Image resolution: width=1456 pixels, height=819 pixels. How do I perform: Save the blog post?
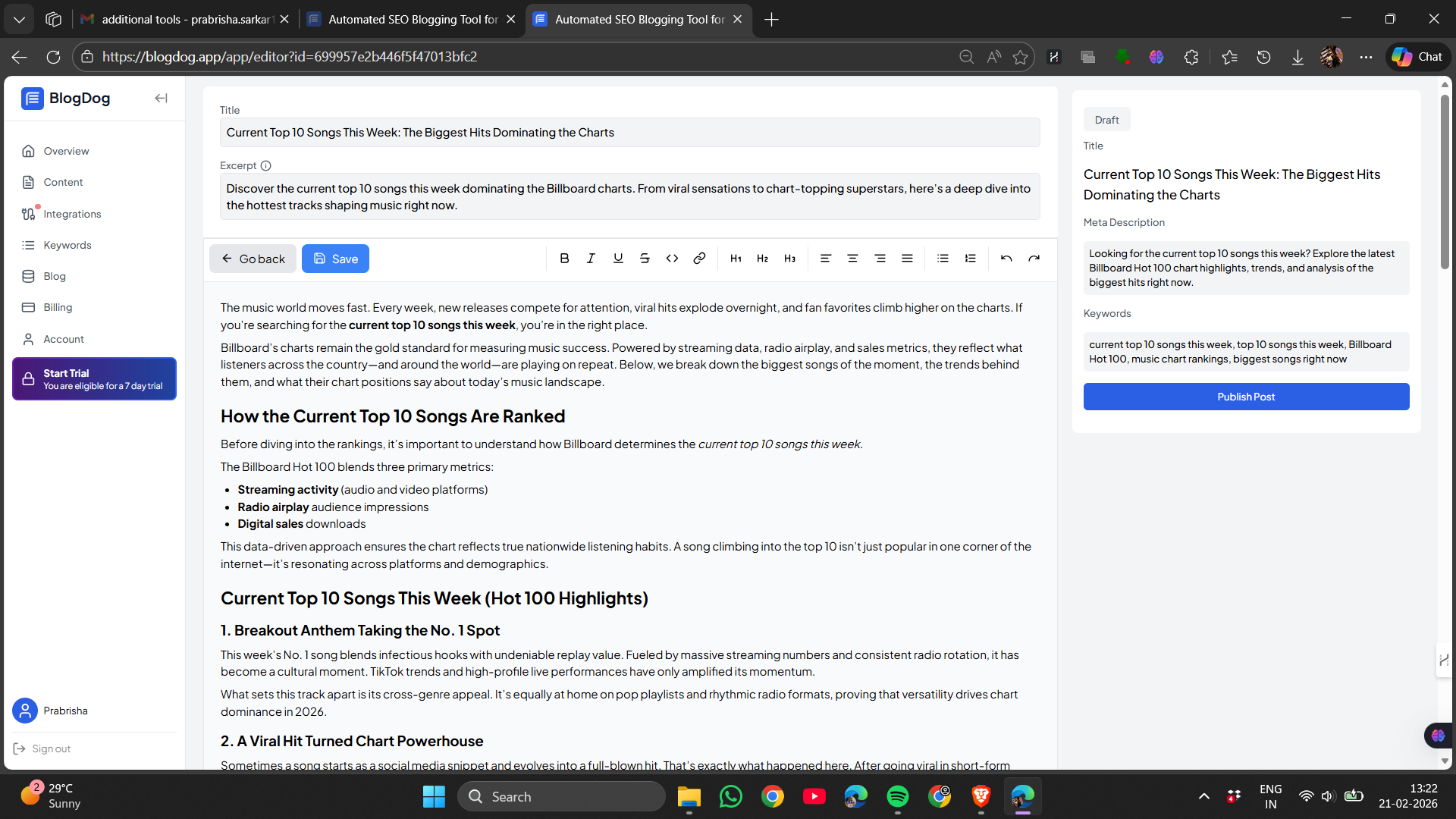(335, 259)
